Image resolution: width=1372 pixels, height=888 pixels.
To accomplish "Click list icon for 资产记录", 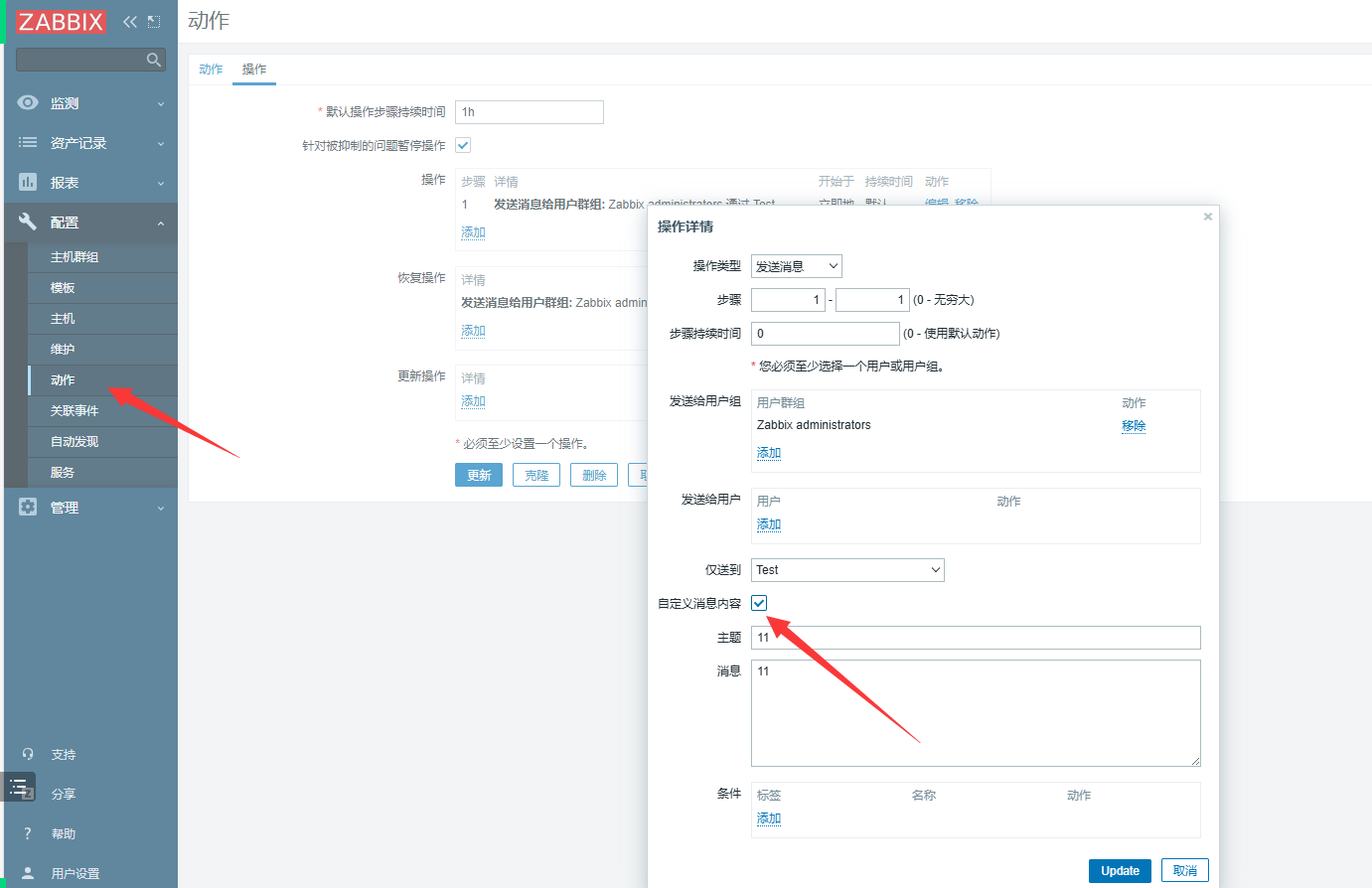I will click(28, 142).
